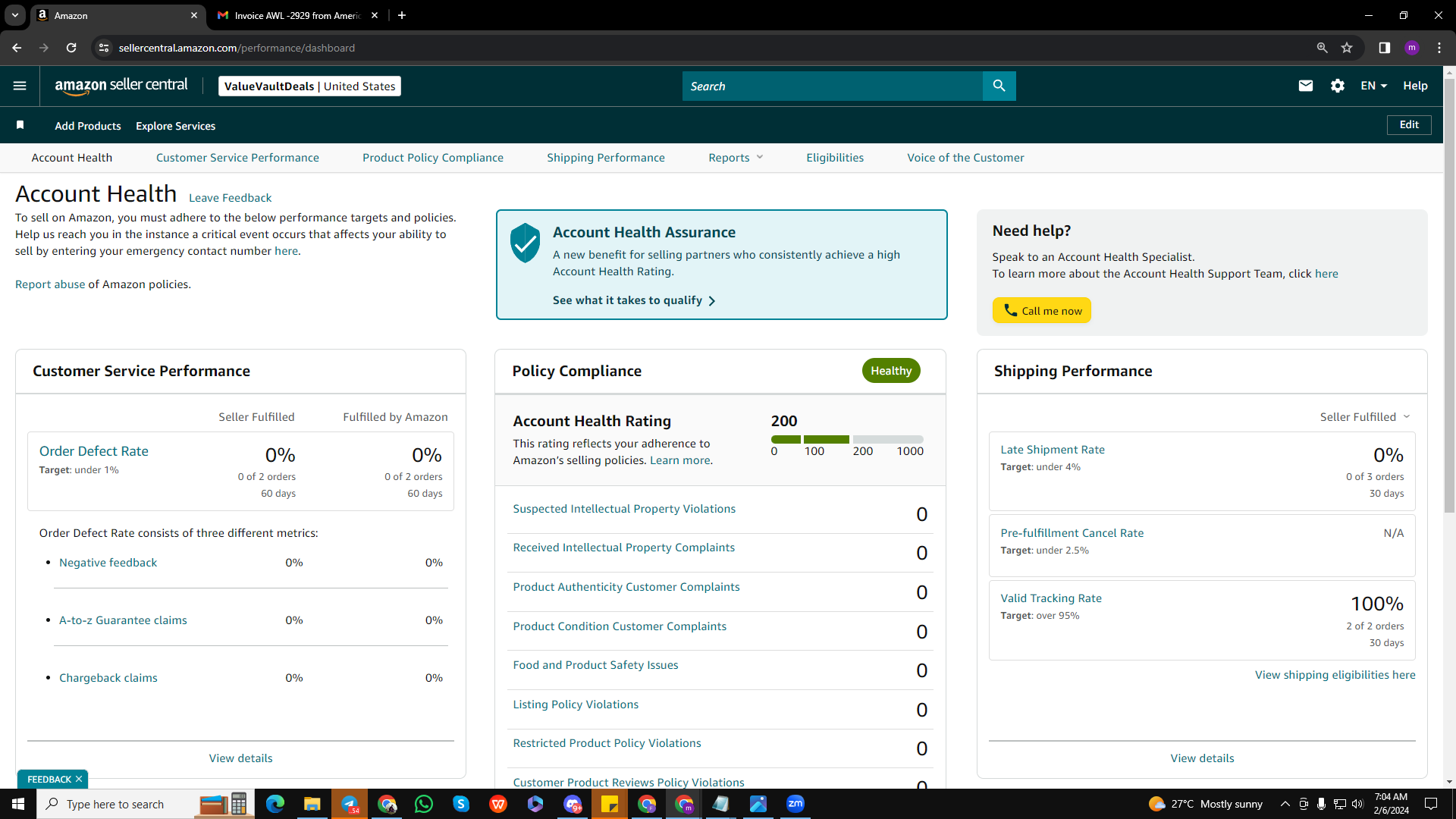Switch to Product Policy Compliance tab
The height and width of the screenshot is (819, 1456).
click(x=433, y=158)
